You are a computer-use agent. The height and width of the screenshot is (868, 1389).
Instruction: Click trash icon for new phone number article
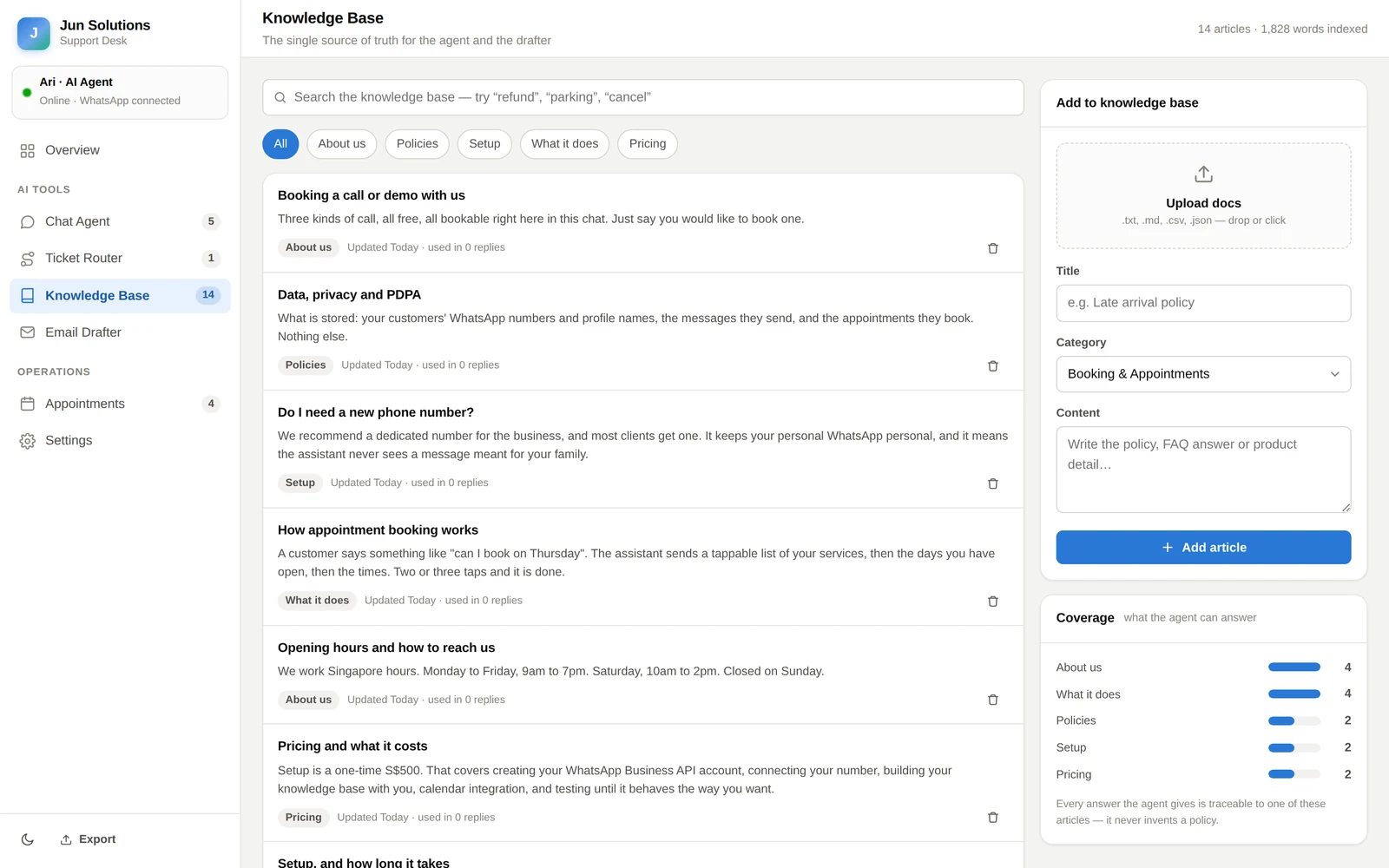click(x=992, y=483)
